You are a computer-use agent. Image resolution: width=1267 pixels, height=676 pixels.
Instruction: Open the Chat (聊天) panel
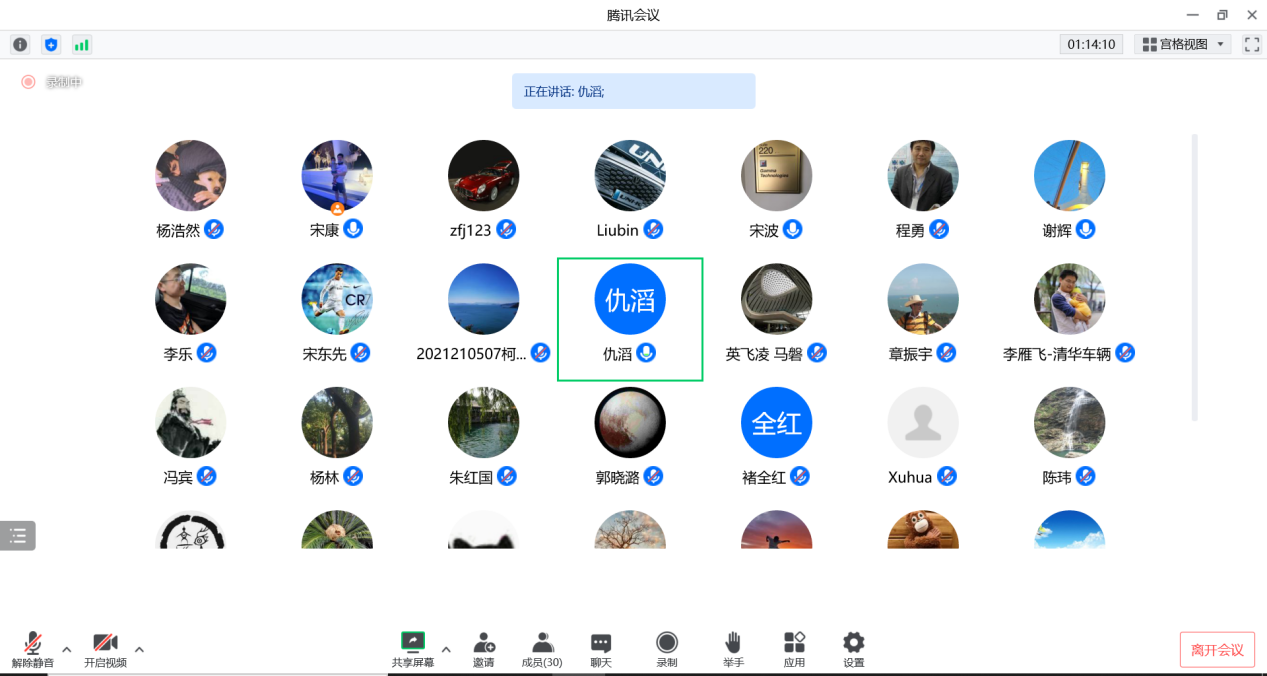point(600,649)
